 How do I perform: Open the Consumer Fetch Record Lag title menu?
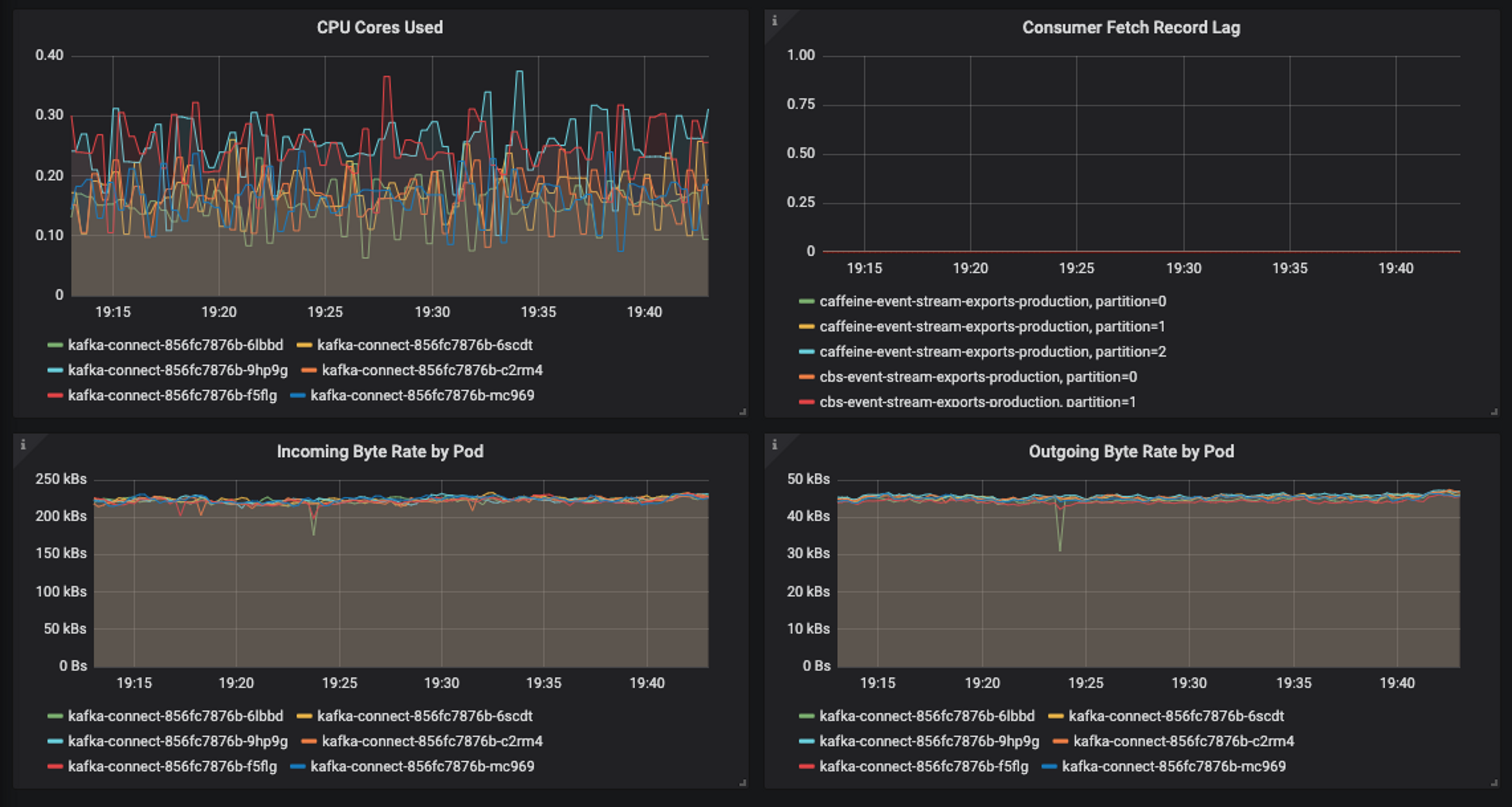(1130, 28)
